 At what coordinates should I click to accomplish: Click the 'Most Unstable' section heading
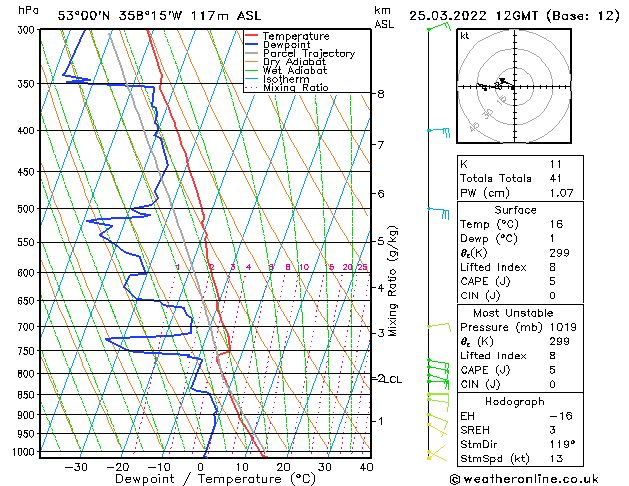coord(513,313)
